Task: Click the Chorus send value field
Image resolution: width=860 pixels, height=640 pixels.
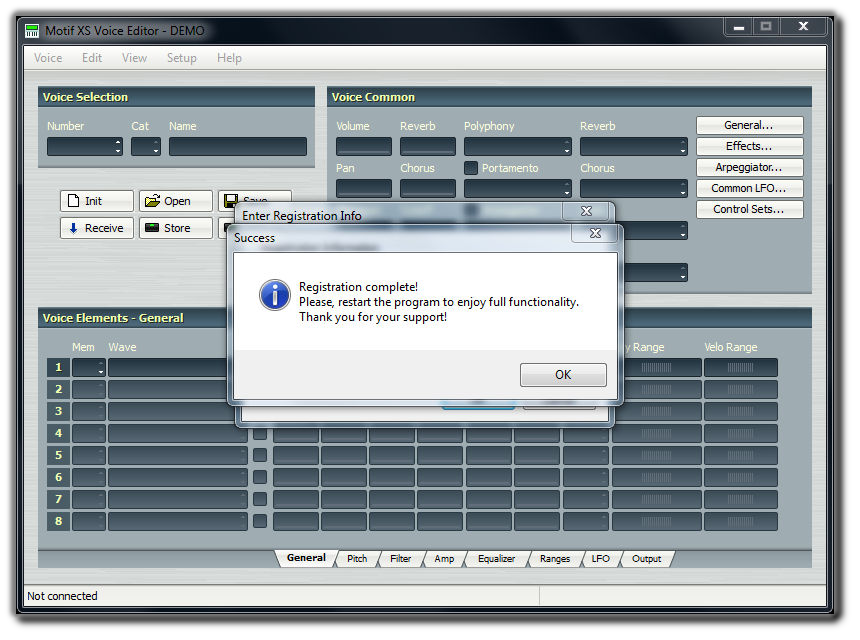Action: coord(428,189)
